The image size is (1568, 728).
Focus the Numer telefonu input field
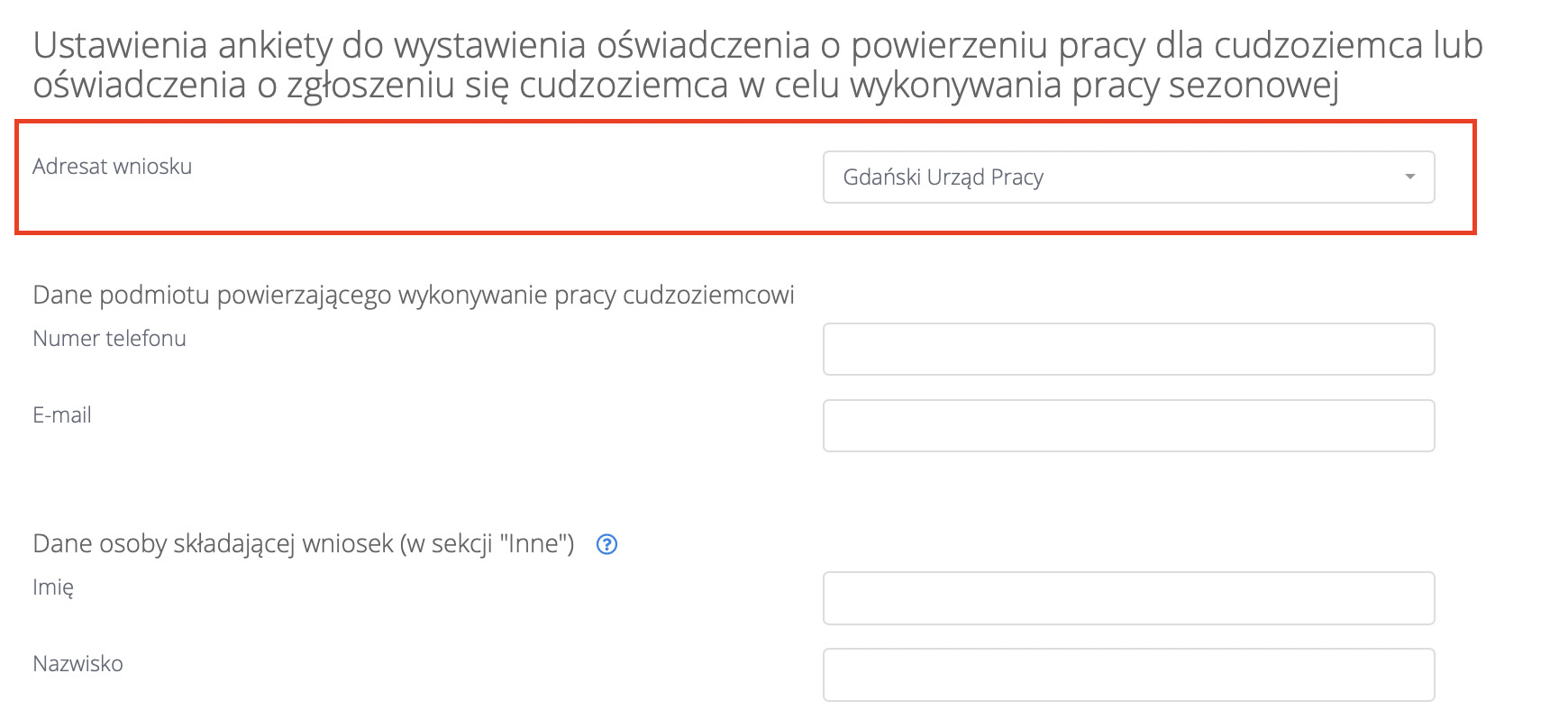pyautogui.click(x=1128, y=349)
